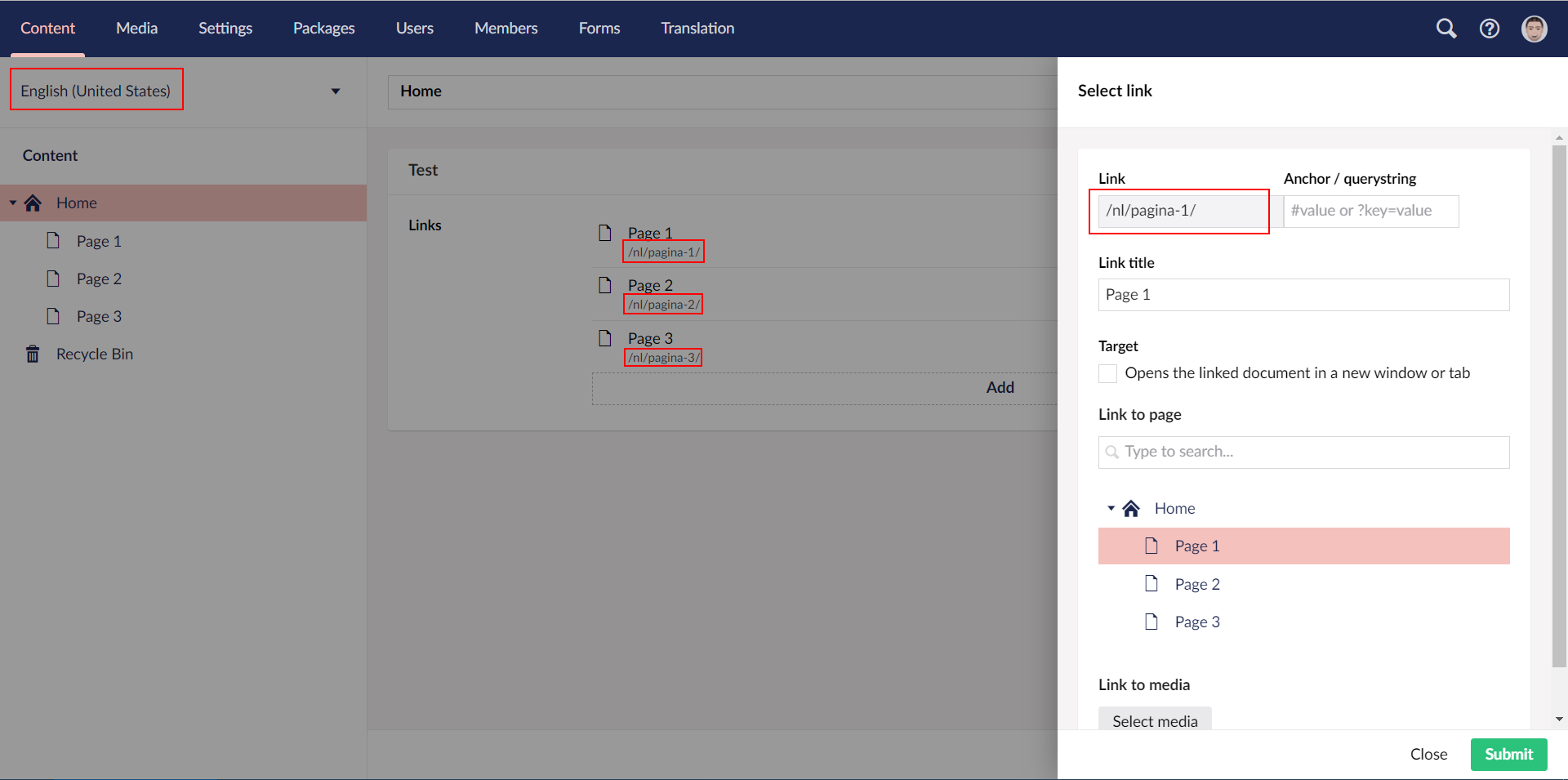Screen dimensions: 1568x780
Task: Switch to the Media section
Action: [x=136, y=28]
